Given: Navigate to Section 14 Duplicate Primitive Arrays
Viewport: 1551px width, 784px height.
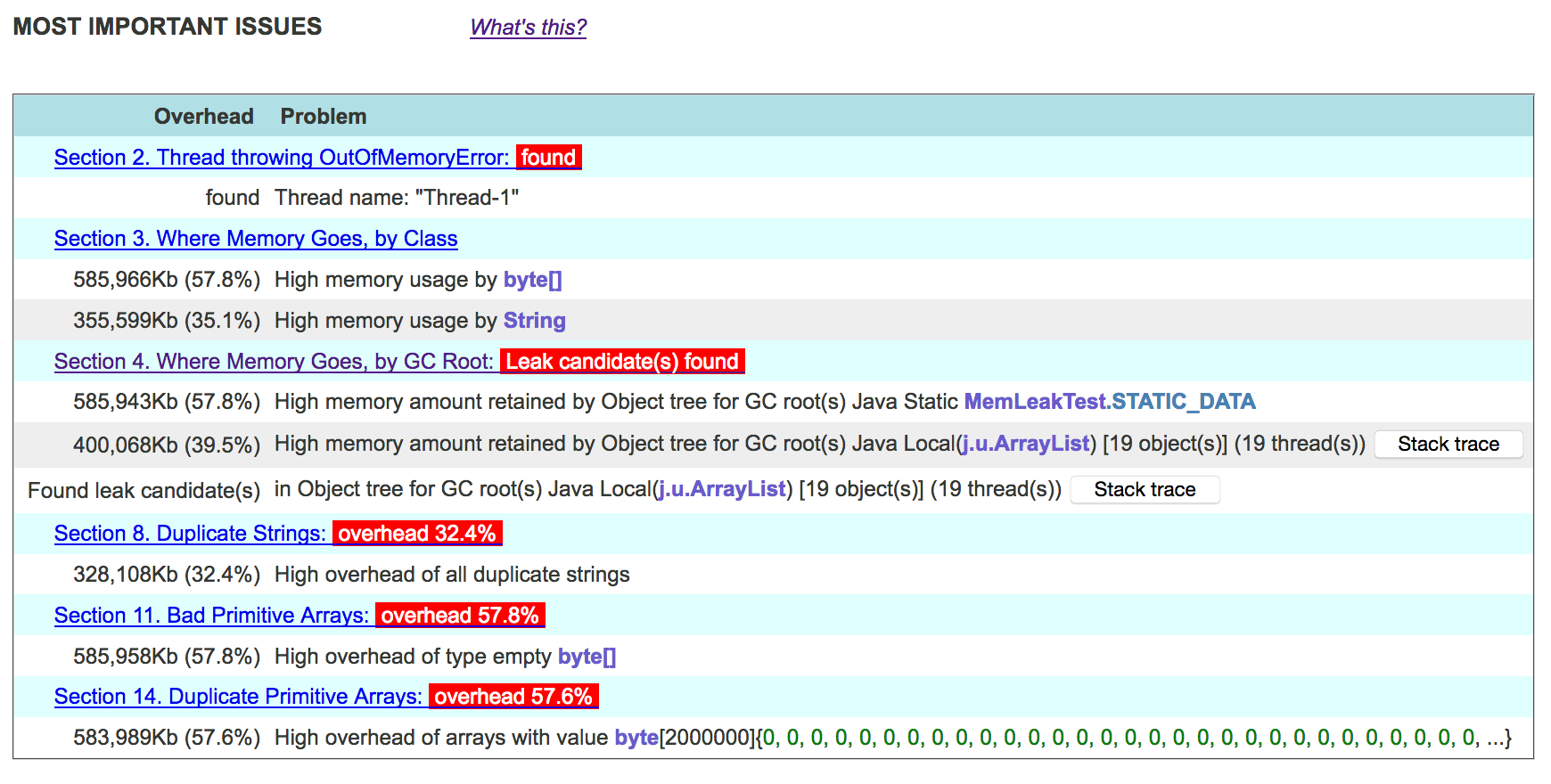Looking at the screenshot, I should point(238,697).
